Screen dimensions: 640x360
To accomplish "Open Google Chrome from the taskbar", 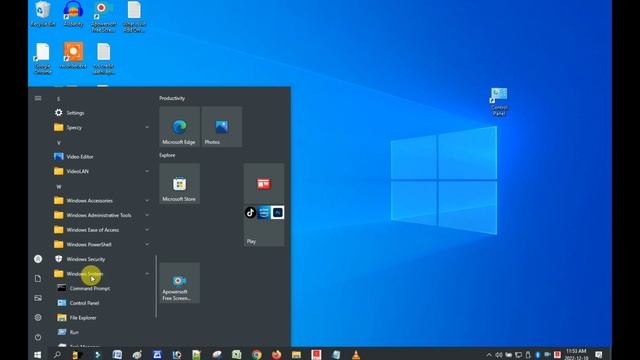I will [x=257, y=355].
